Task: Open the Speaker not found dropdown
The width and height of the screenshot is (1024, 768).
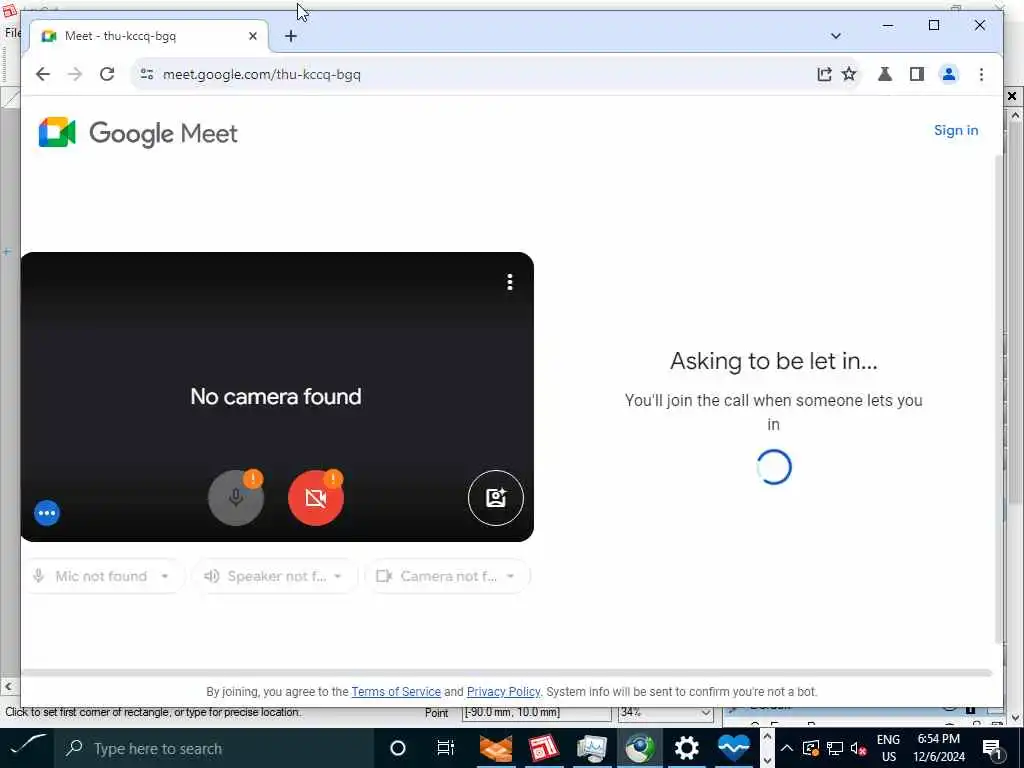Action: (274, 576)
